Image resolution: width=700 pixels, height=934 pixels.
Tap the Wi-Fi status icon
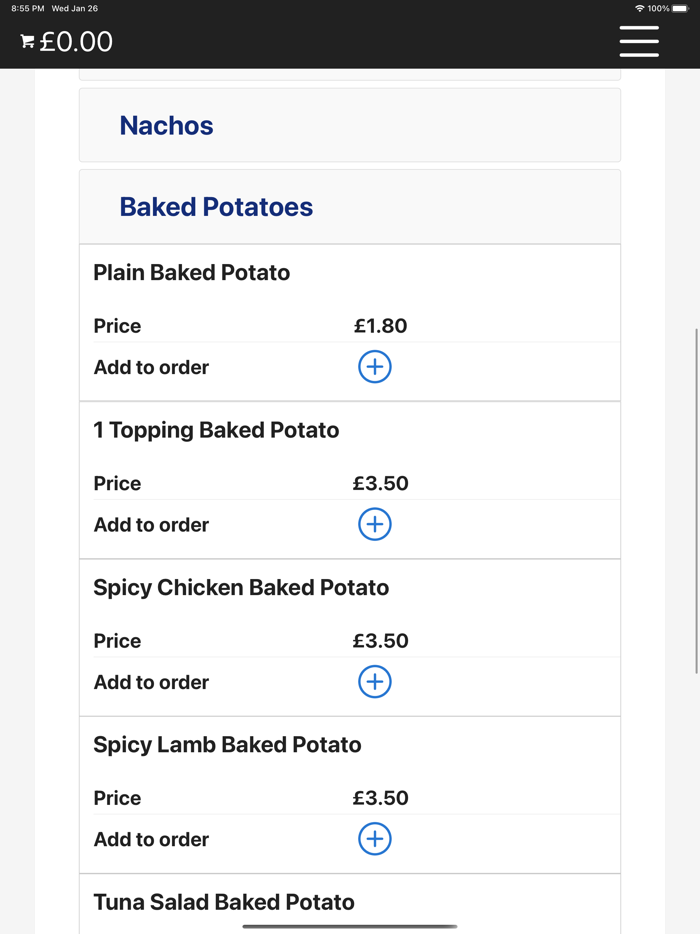point(639,9)
